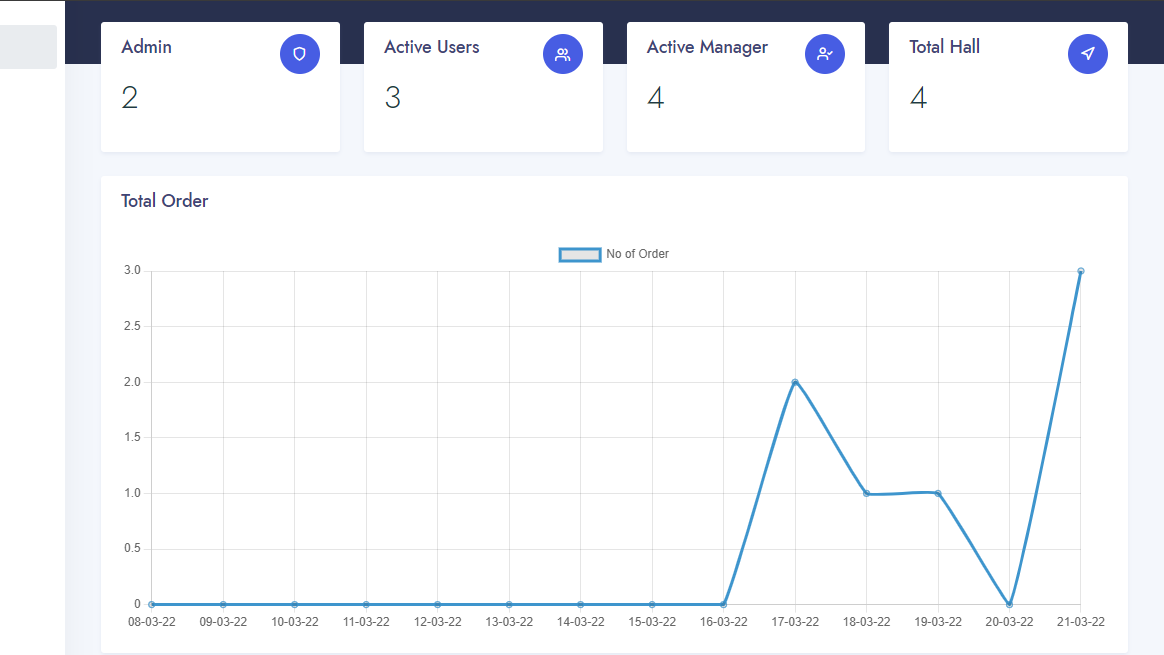The height and width of the screenshot is (655, 1164).
Task: Click the Admin shield icon
Action: click(299, 54)
